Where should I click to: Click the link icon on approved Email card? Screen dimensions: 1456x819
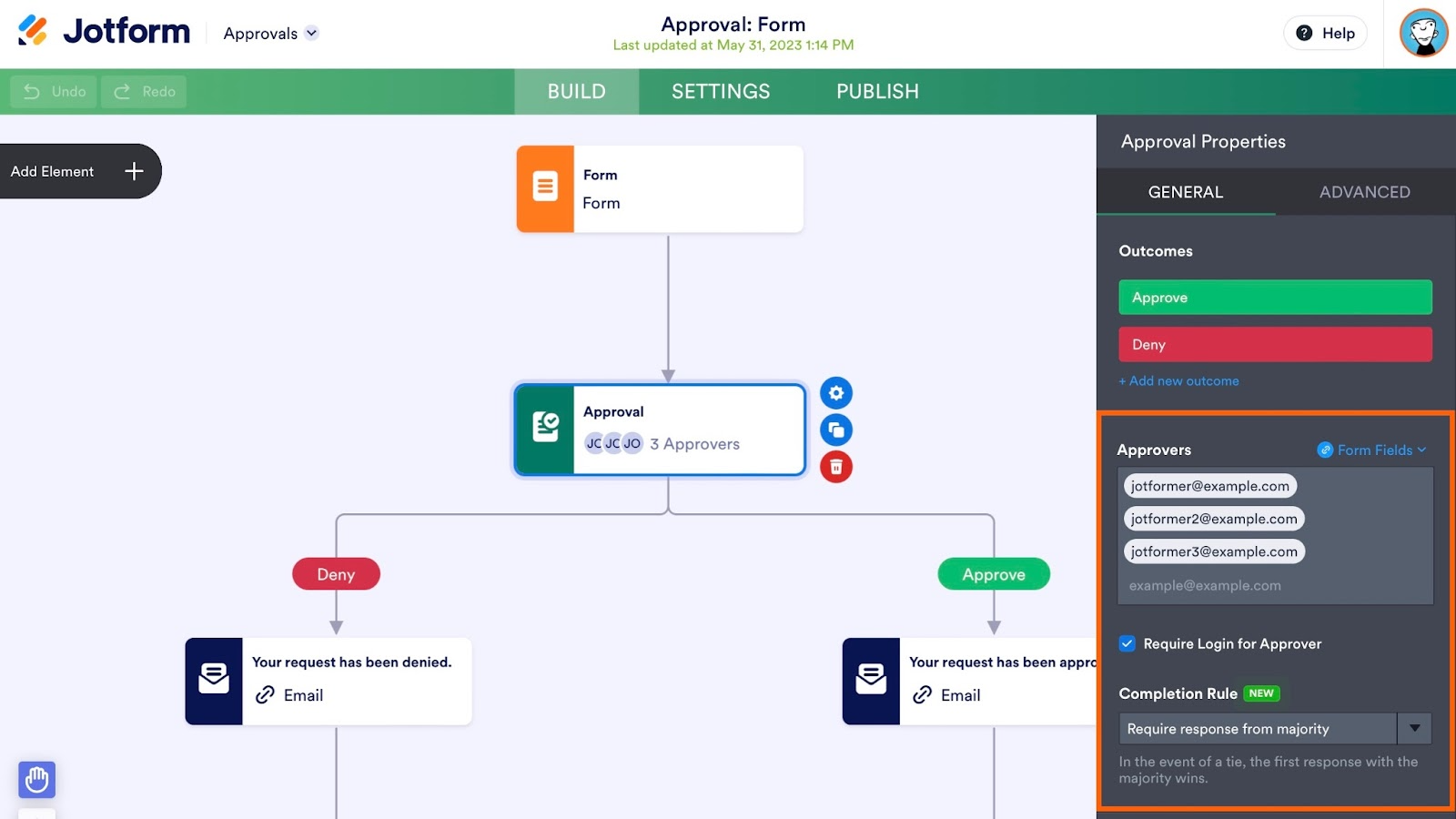[x=922, y=695]
